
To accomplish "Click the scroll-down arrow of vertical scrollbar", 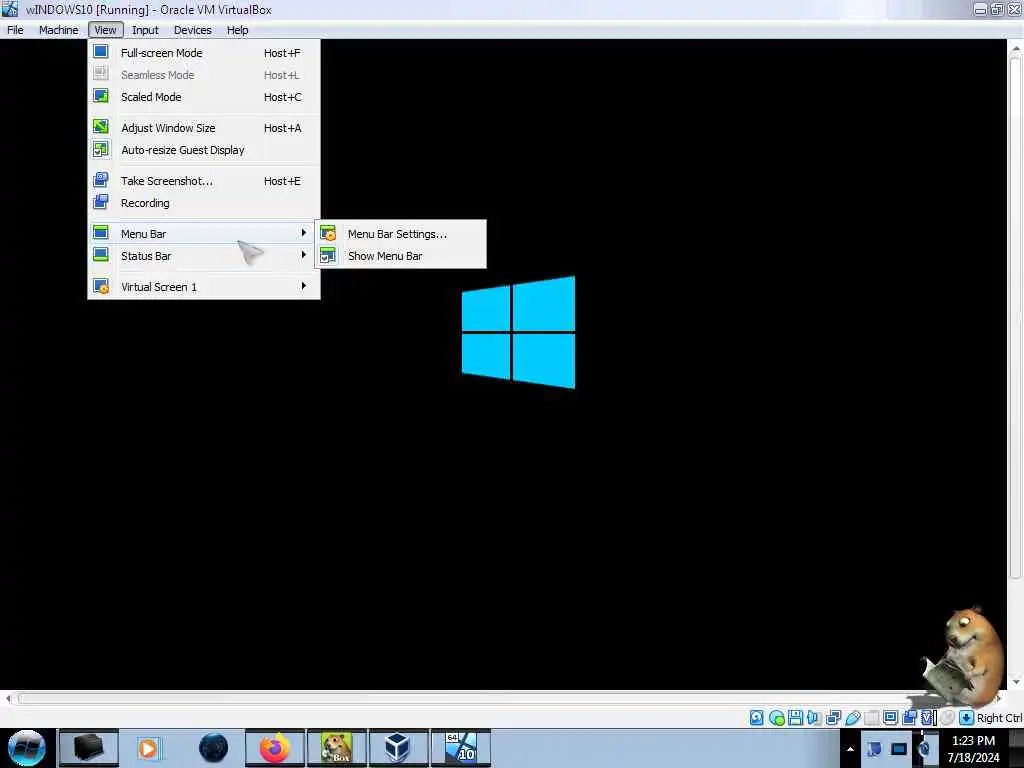I will click(1016, 682).
